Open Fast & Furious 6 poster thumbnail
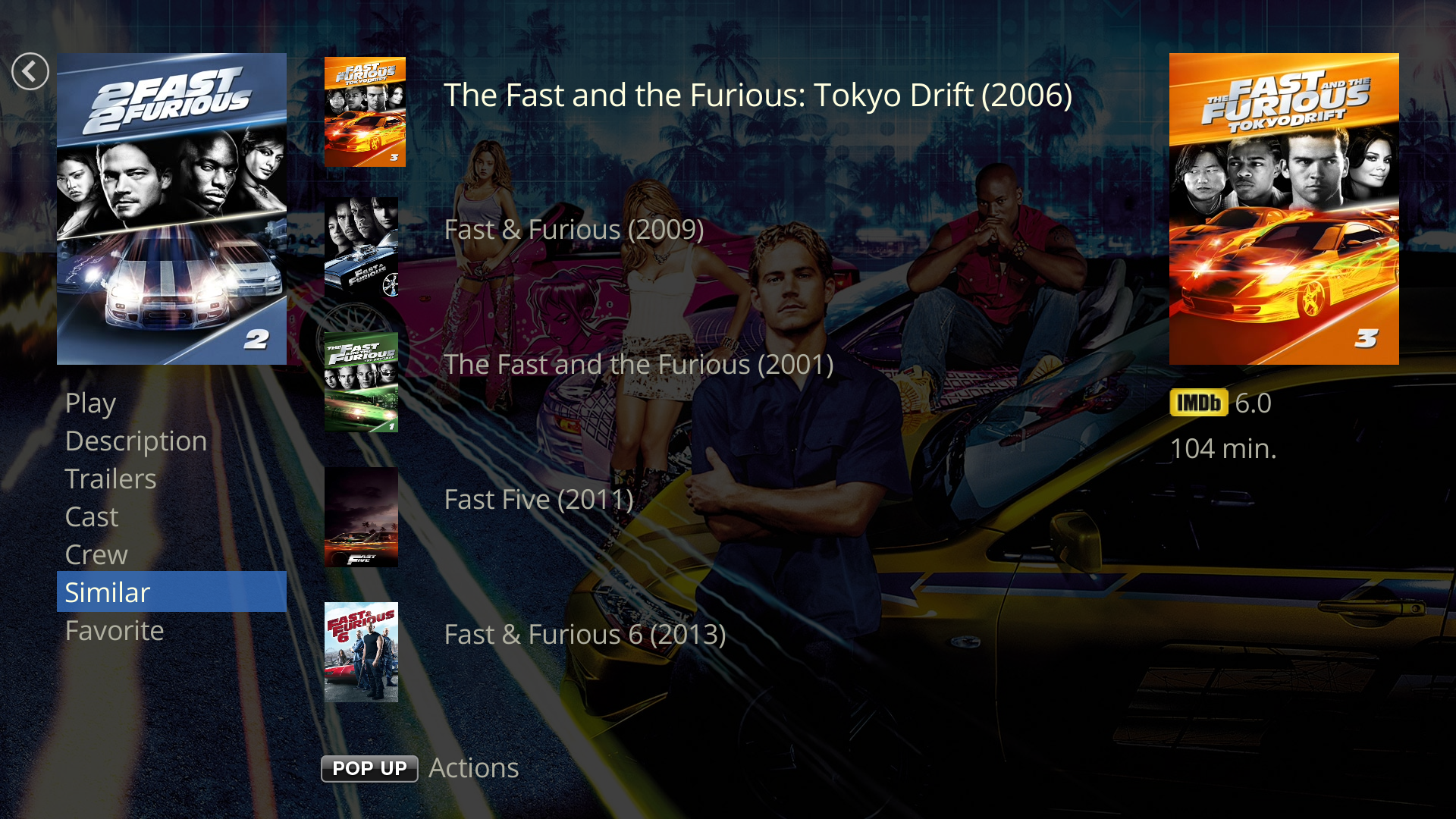This screenshot has height=819, width=1456. (361, 652)
